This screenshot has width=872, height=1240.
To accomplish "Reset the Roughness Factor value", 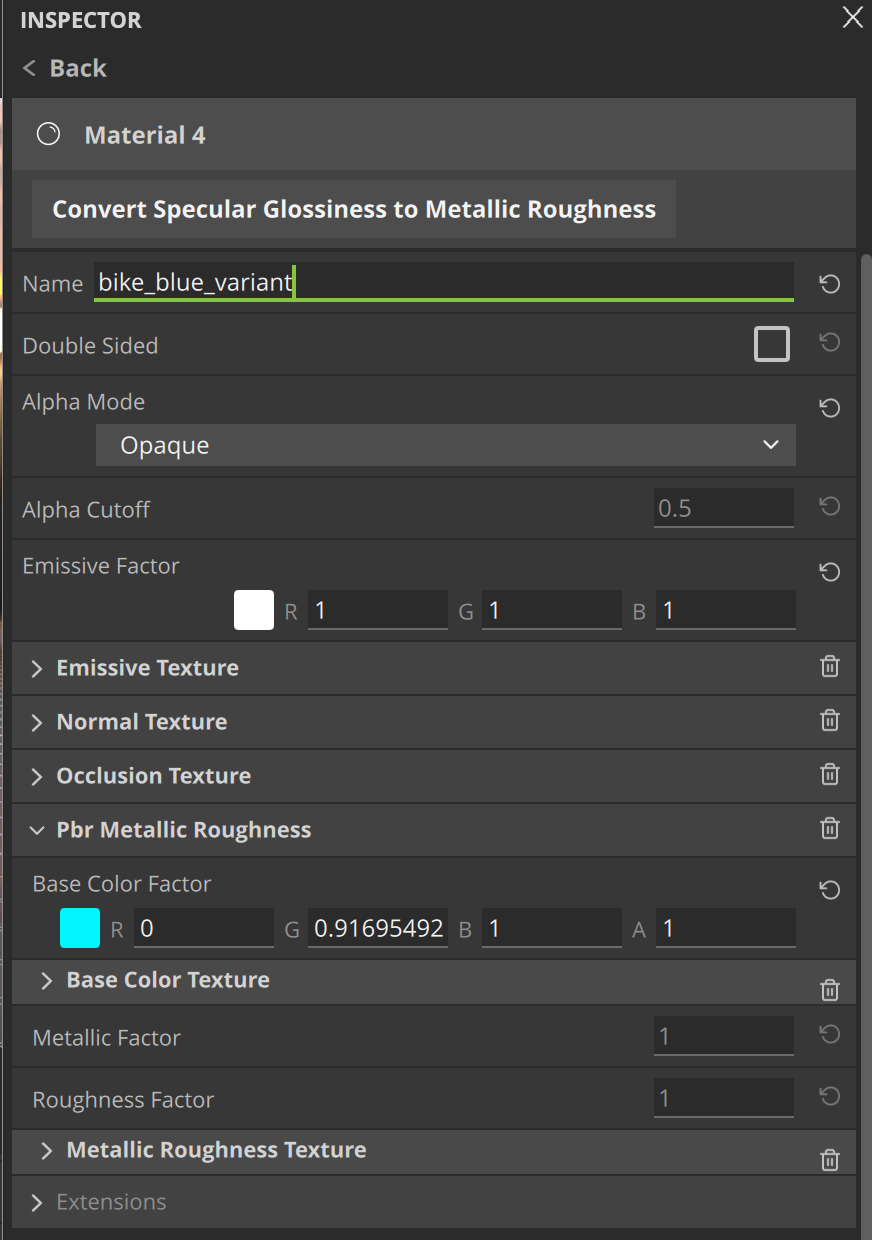I will pos(829,1096).
